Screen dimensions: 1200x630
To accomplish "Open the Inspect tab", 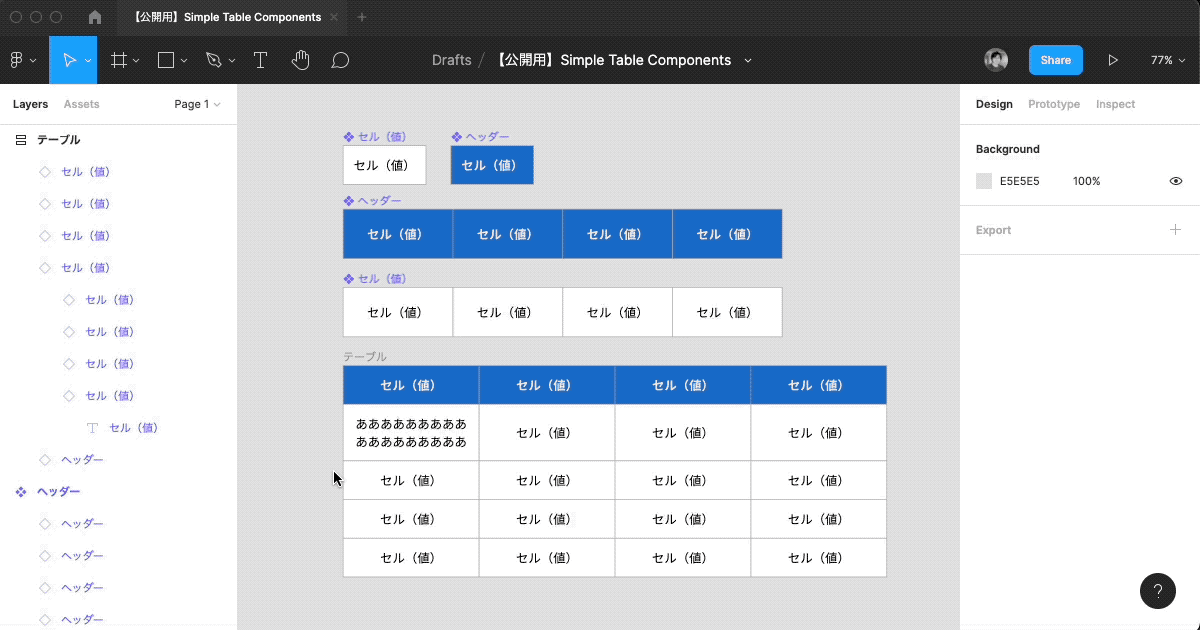I will pos(1115,104).
